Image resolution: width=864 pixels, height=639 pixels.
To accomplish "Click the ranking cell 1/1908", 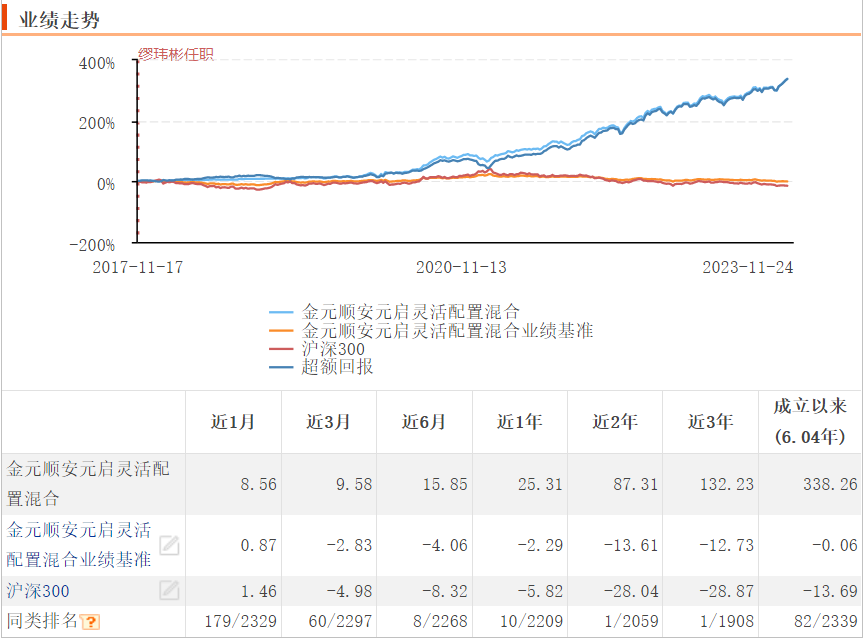I will (727, 621).
